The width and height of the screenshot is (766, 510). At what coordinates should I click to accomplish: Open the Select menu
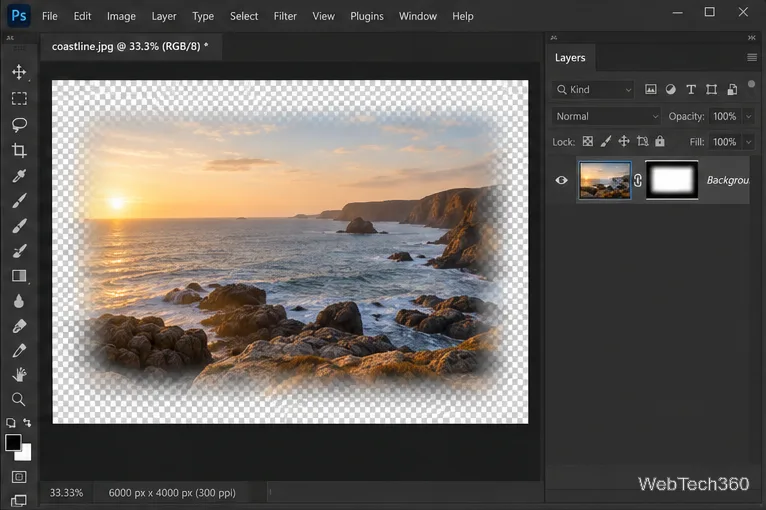244,16
